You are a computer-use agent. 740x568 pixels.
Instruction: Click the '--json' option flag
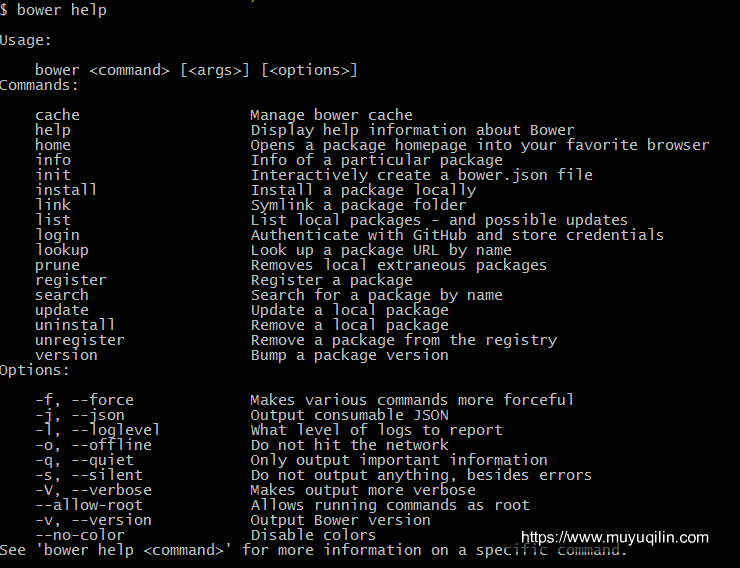click(x=98, y=415)
